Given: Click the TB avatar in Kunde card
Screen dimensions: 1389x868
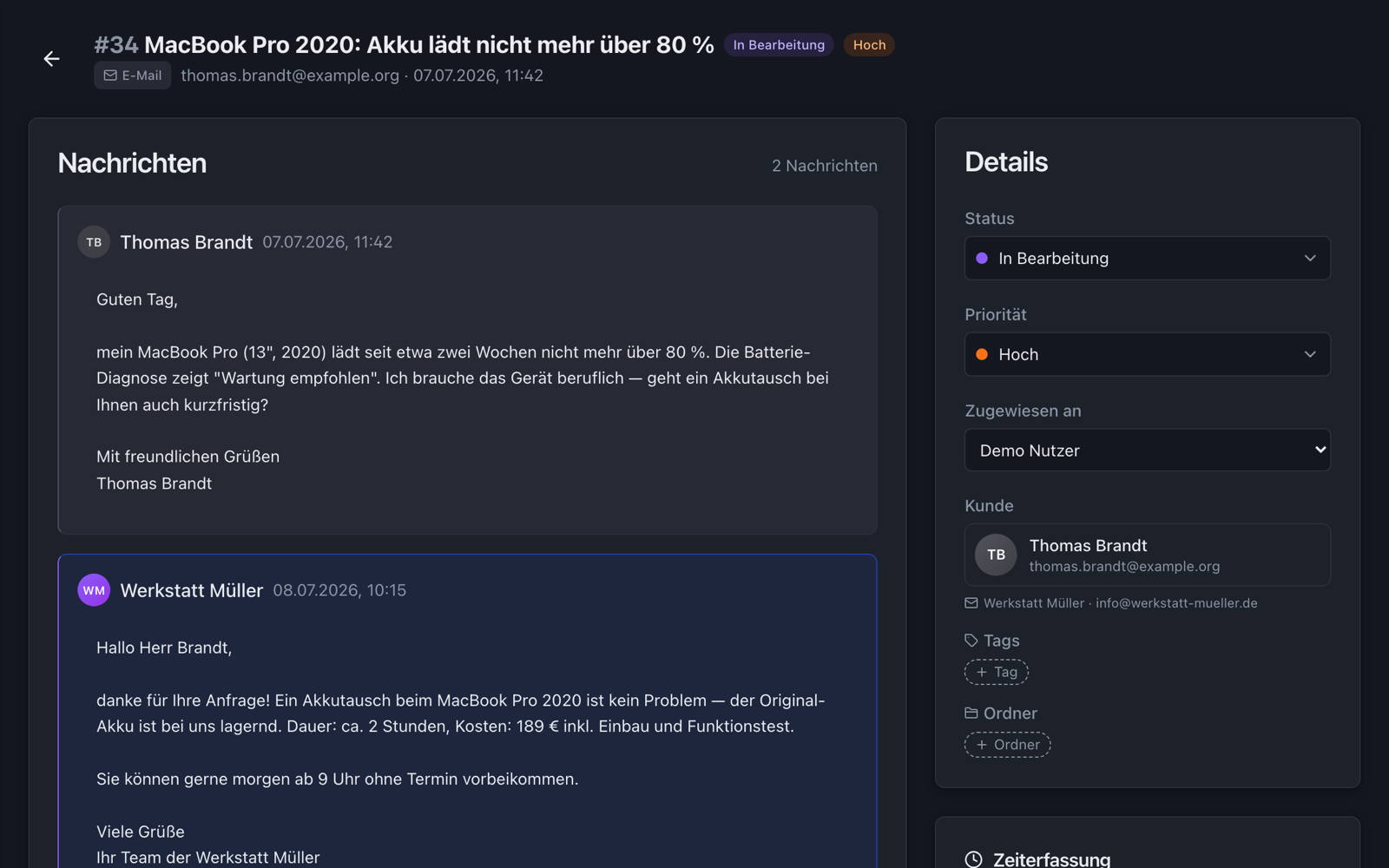Looking at the screenshot, I should coord(996,555).
